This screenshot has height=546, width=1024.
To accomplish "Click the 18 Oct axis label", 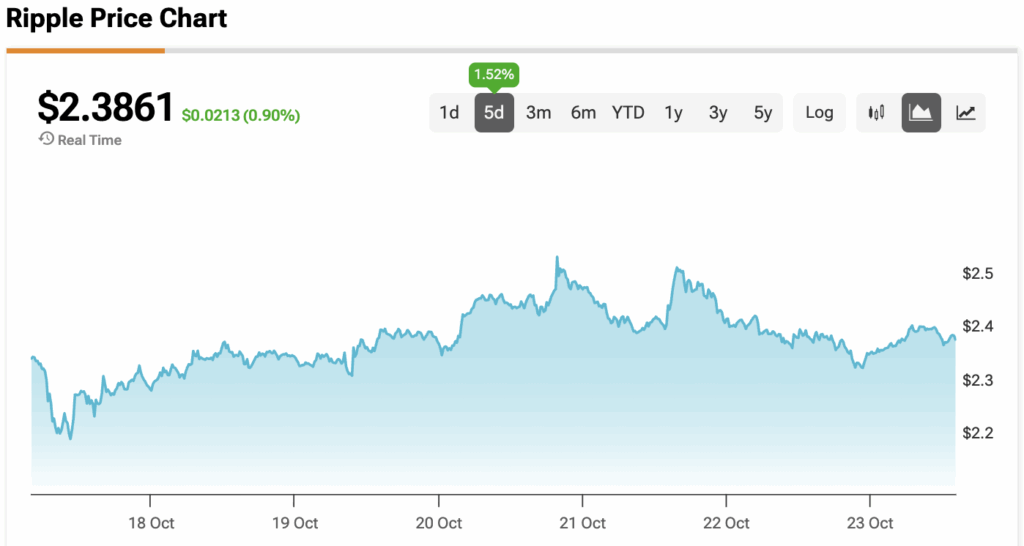I will (150, 523).
